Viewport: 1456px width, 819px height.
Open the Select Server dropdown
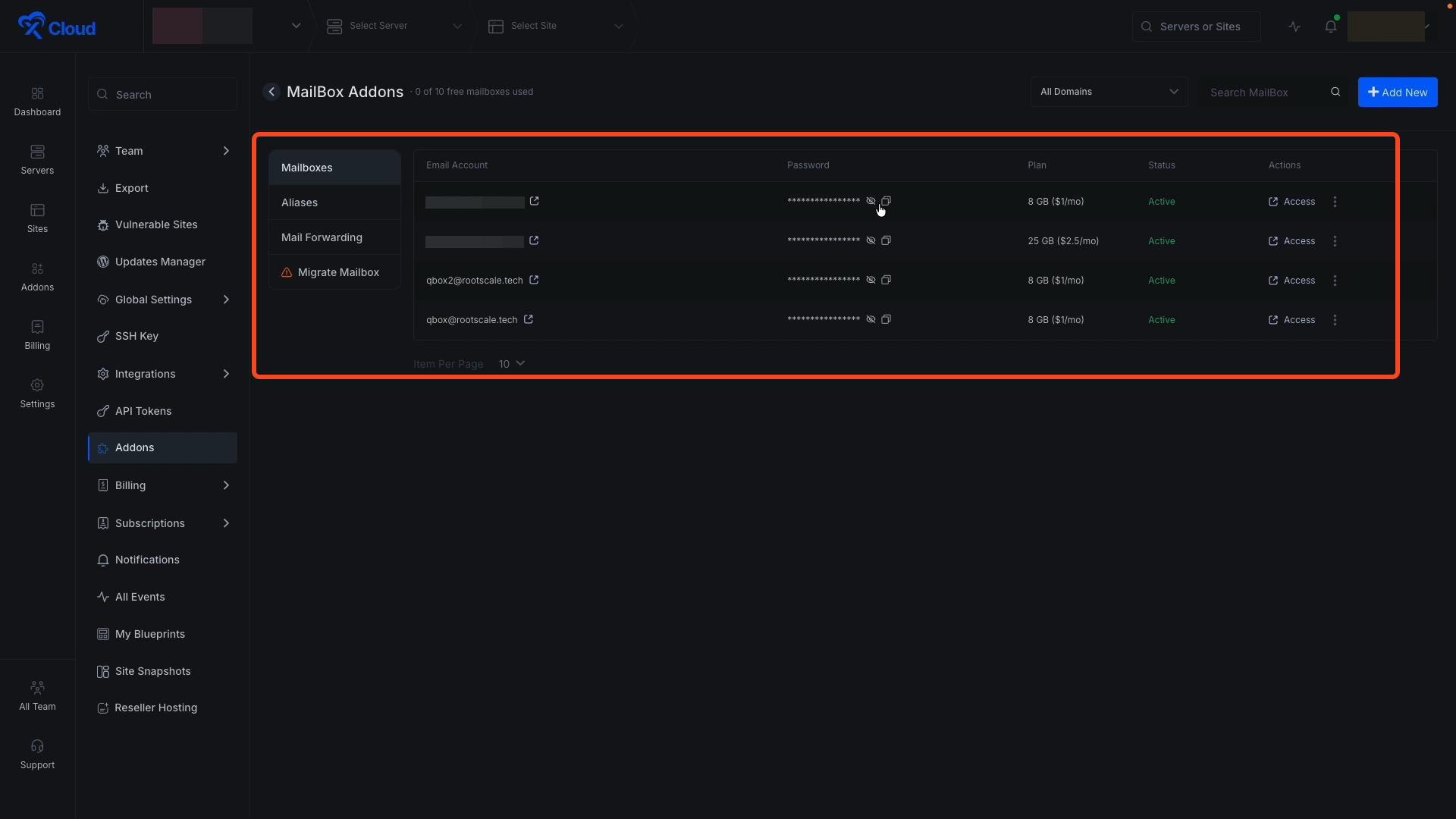pos(394,26)
